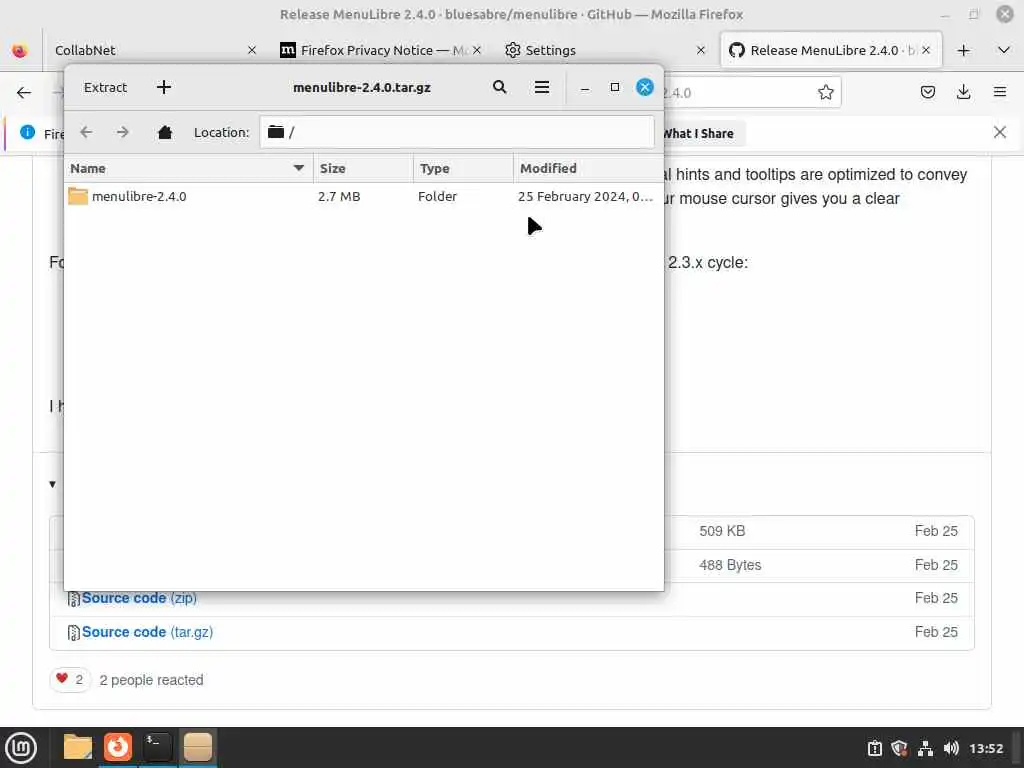1024x768 pixels.
Task: Click the Extract button in archive manager
Action: tap(105, 88)
